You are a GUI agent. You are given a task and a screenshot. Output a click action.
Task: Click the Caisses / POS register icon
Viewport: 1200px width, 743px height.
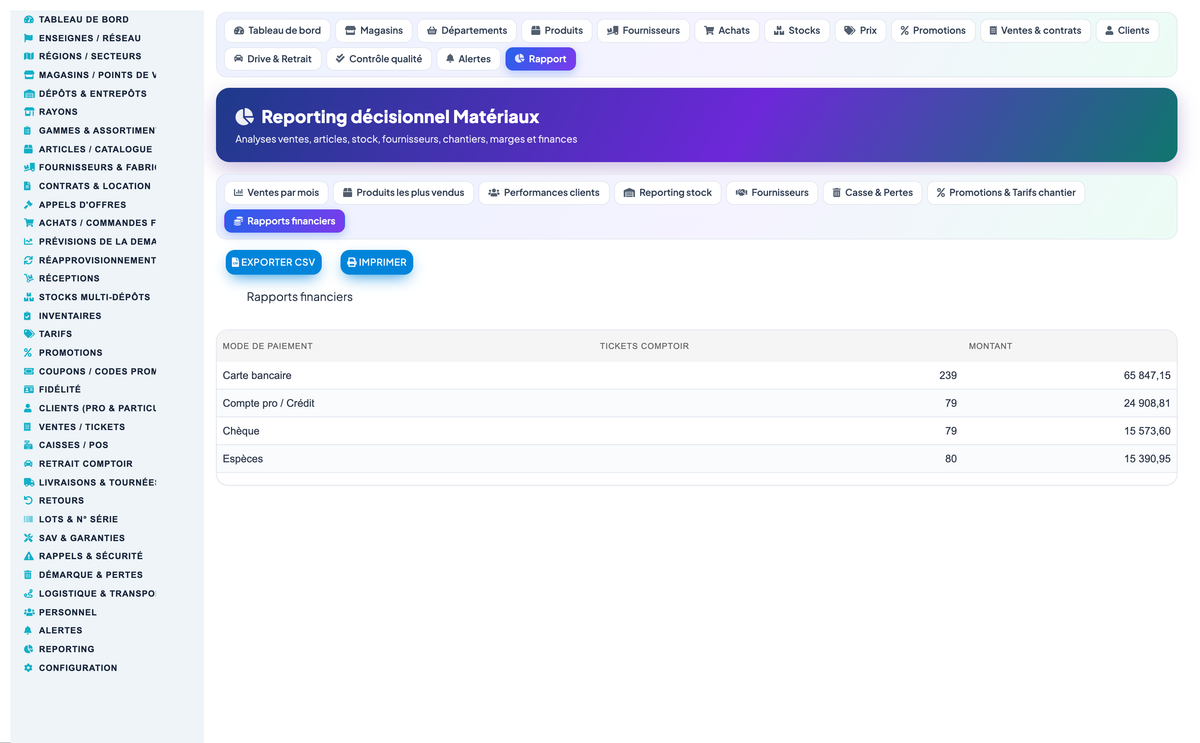pos(28,445)
